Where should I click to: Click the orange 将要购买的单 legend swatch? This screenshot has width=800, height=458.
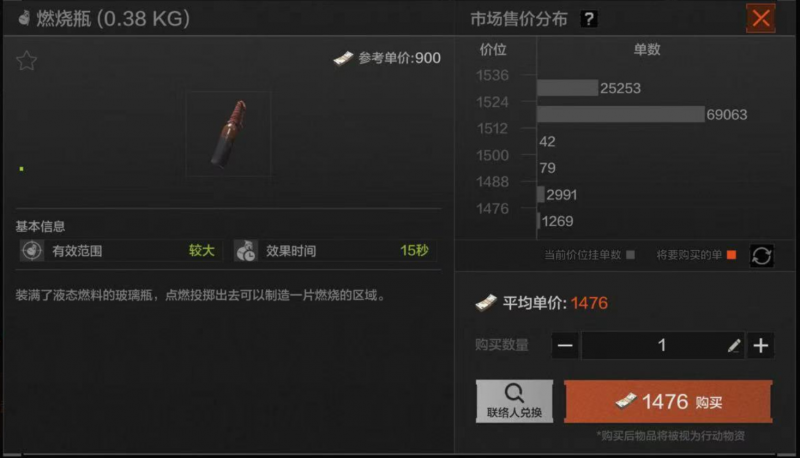731,255
